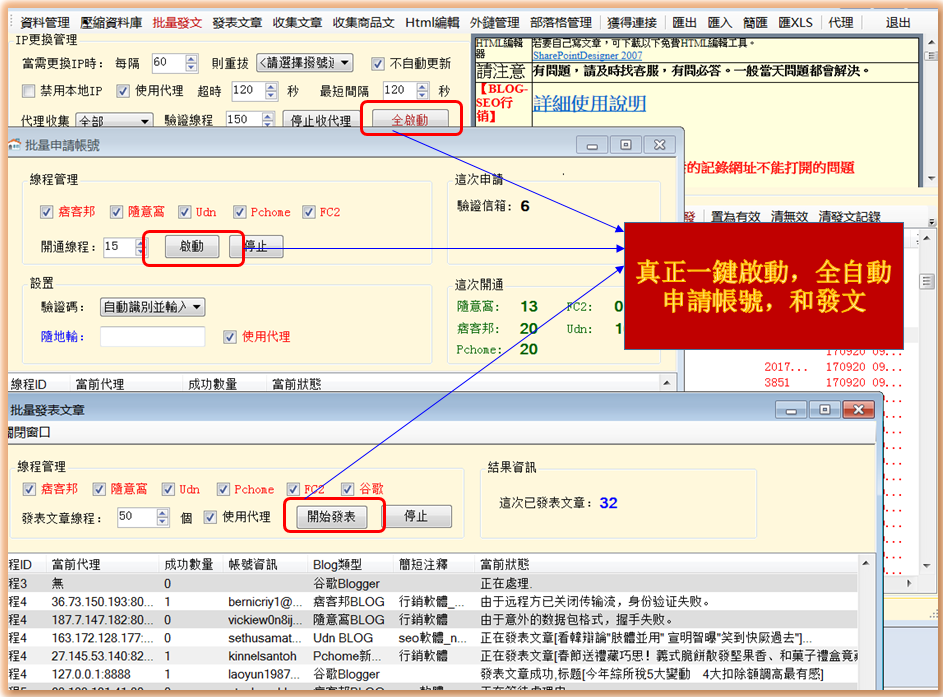Click the 批量申請帳號 window title icon
Viewport: 943px width, 697px height.
(14, 145)
